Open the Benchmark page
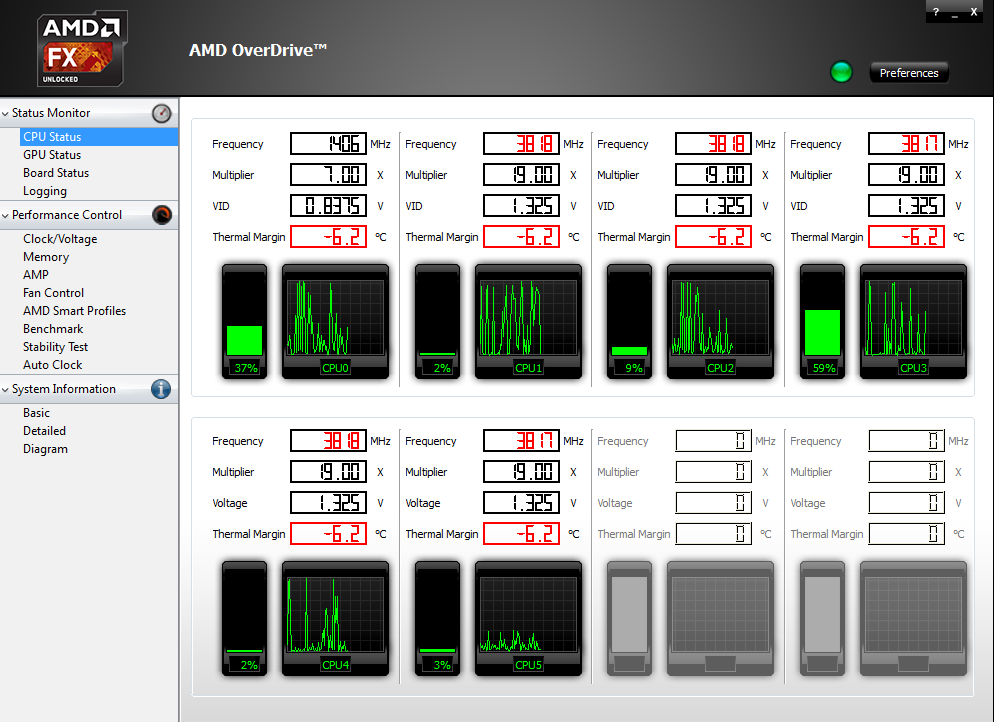 53,329
